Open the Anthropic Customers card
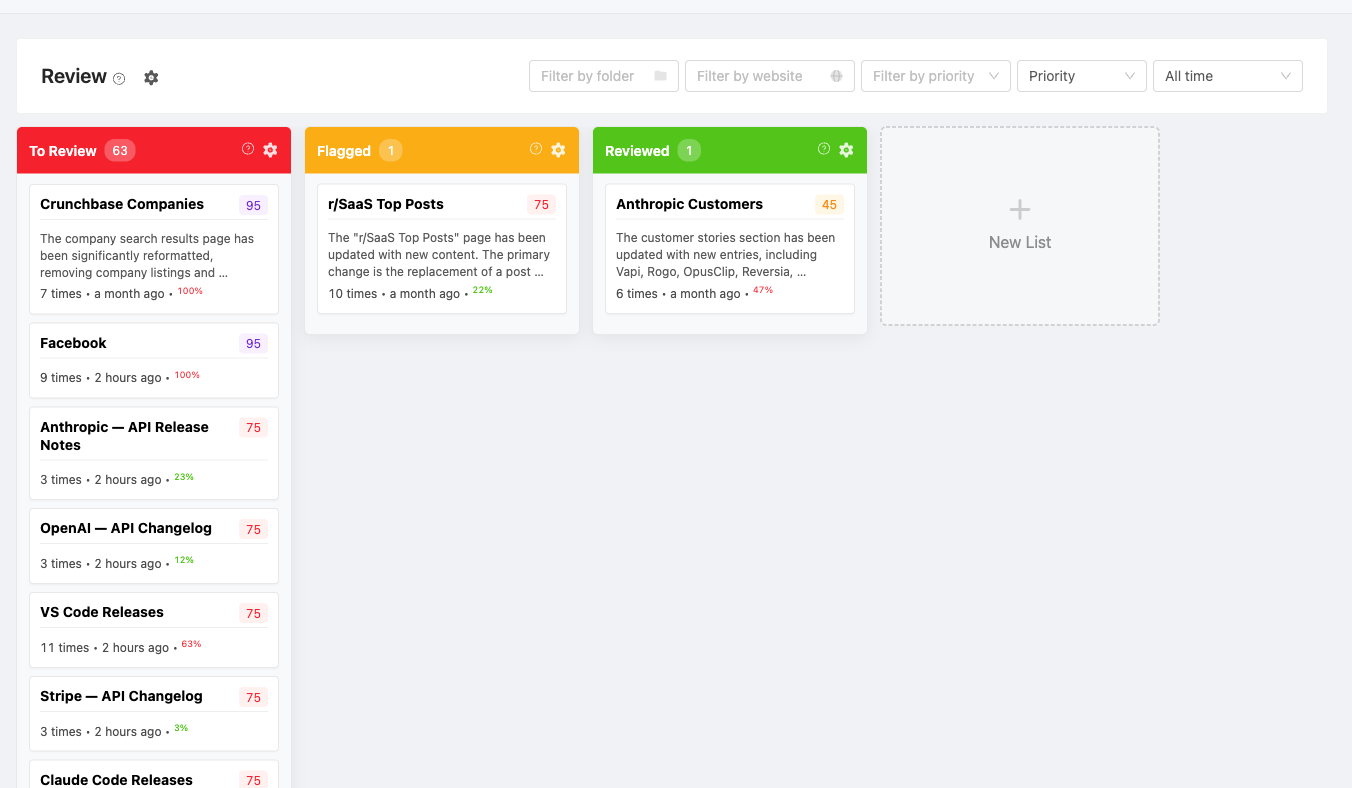Image resolution: width=1352 pixels, height=788 pixels. tap(730, 249)
